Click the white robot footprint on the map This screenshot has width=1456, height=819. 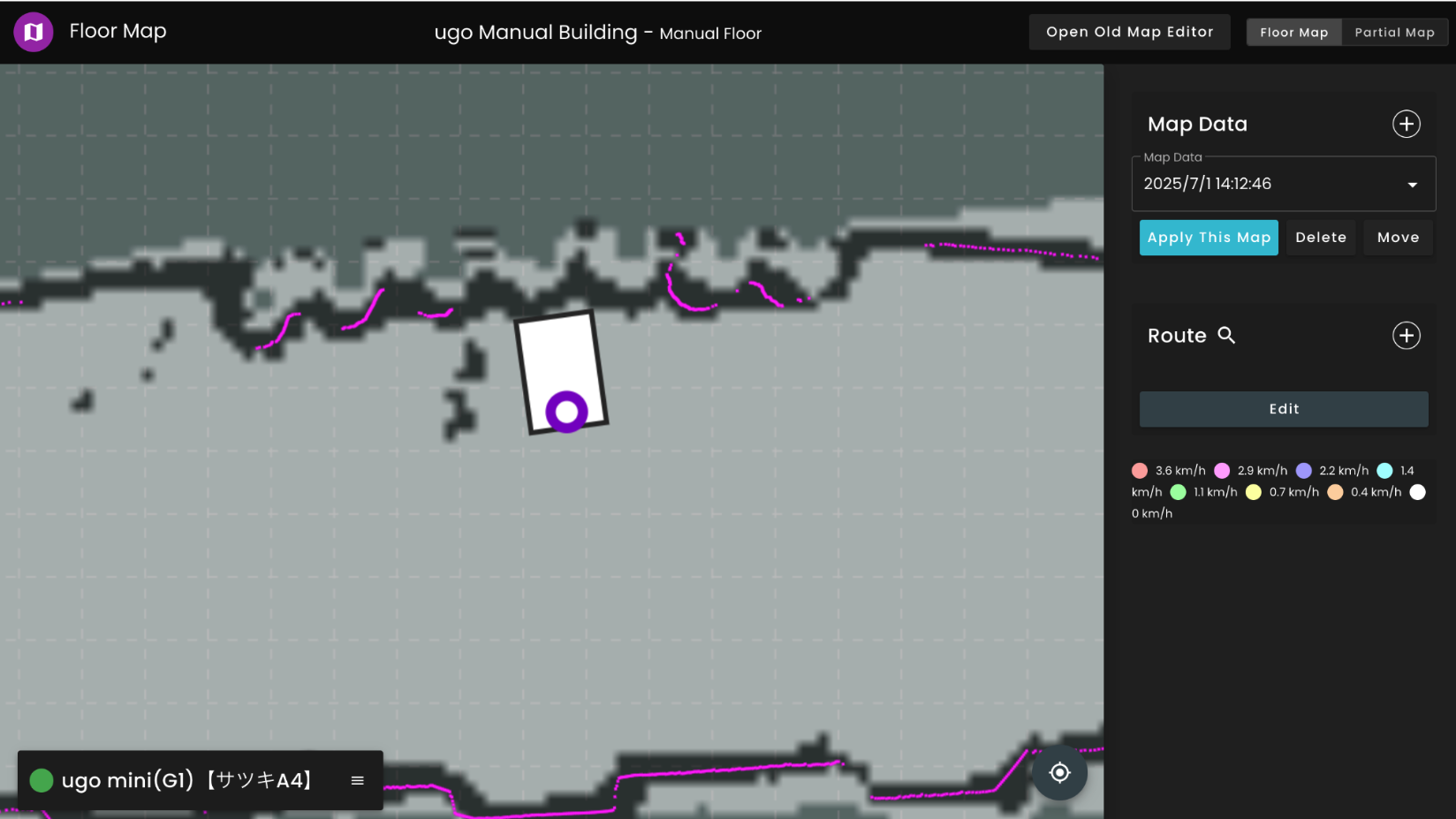tap(557, 353)
